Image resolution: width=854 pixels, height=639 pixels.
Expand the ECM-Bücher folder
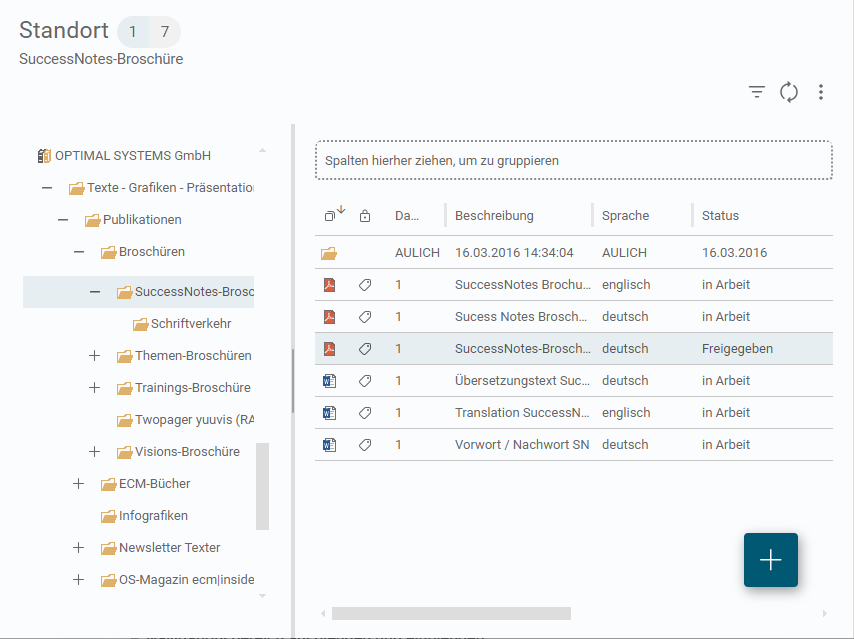click(79, 484)
